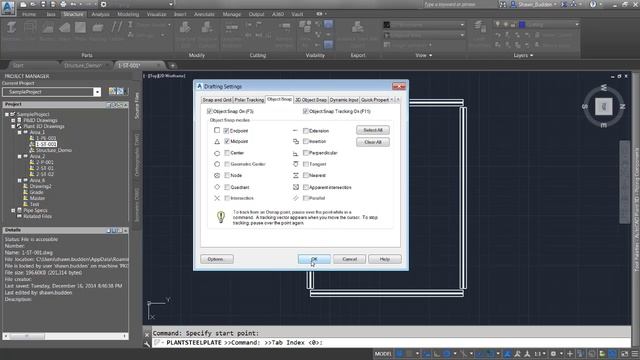Expand the View ribbon panel dropdown

424,55
